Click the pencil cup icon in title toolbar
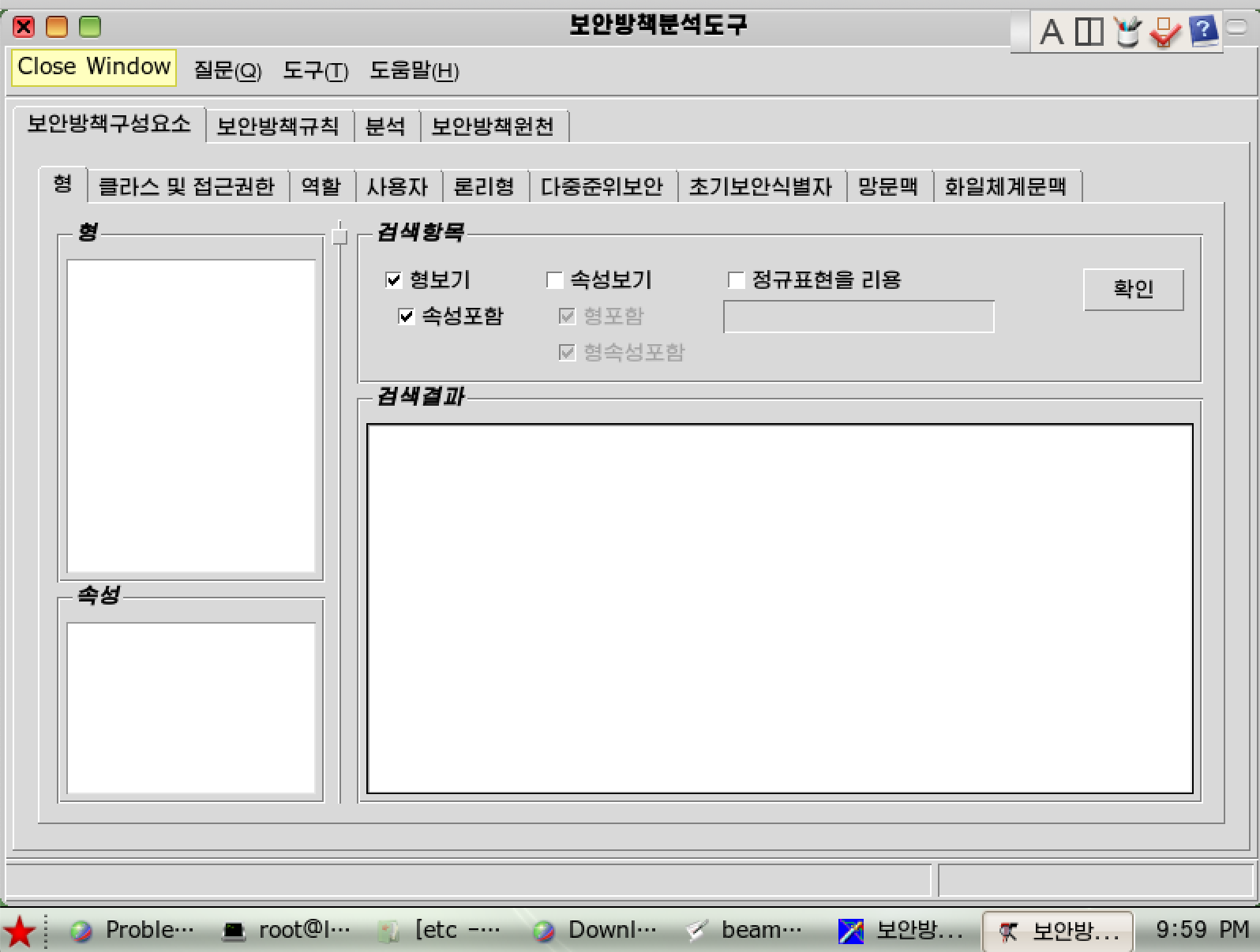 coord(1127,32)
